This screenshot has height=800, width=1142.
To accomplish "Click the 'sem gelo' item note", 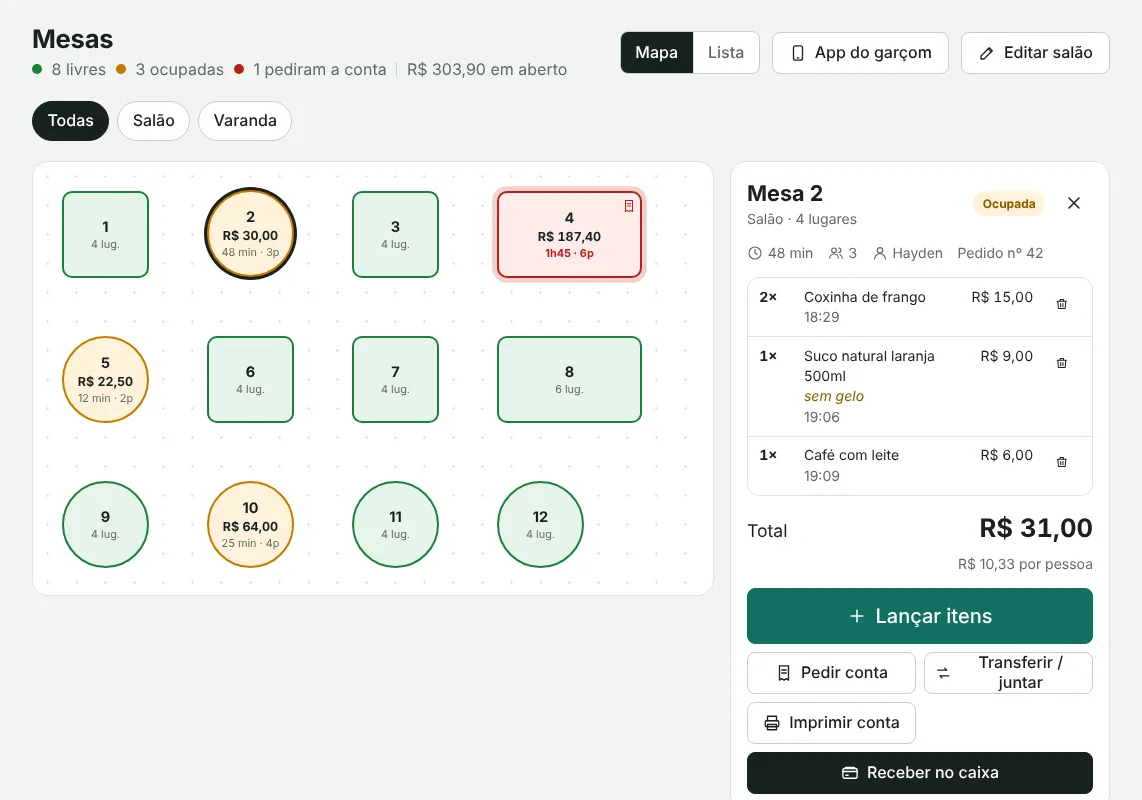I will 834,396.
